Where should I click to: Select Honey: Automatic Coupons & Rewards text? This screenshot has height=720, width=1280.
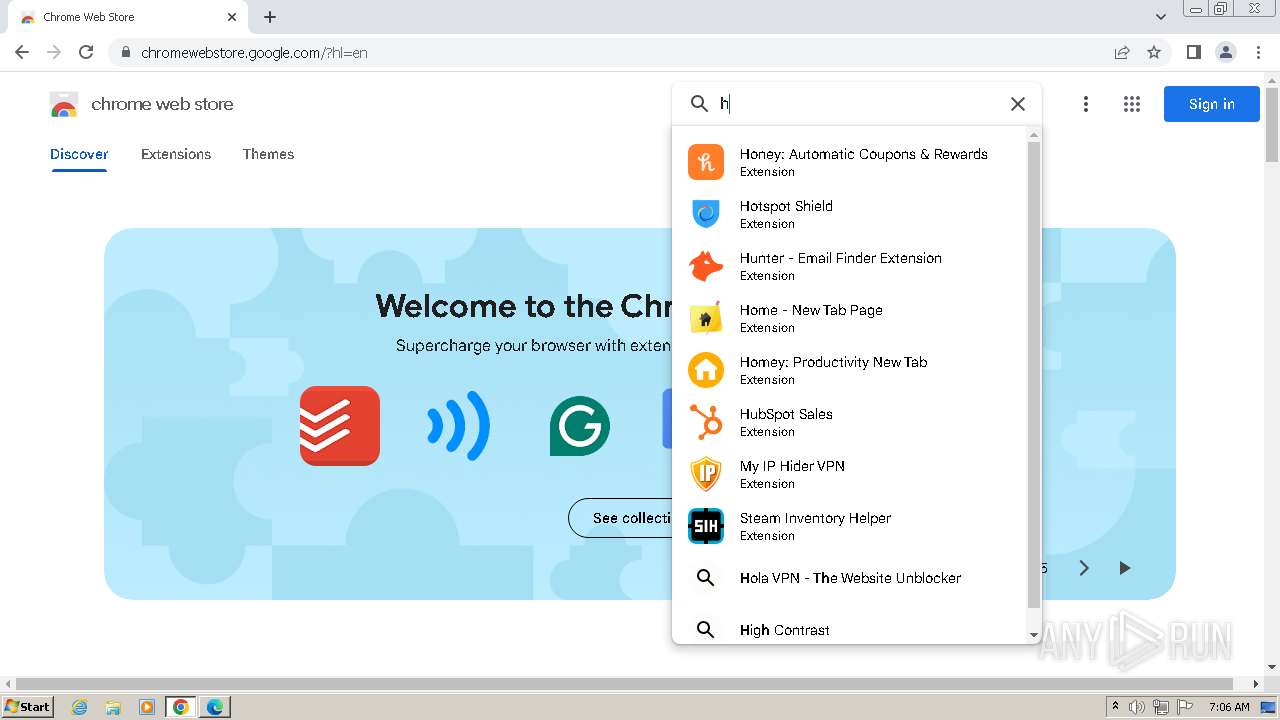864,154
